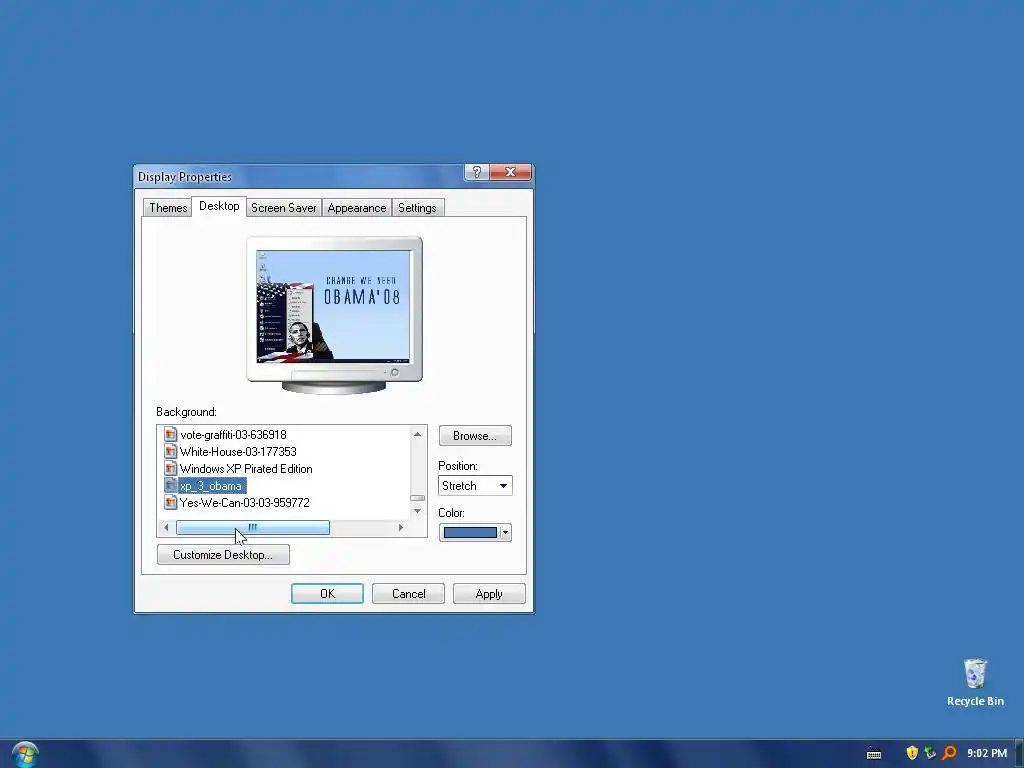Click the yellow security shield tray icon

912,753
